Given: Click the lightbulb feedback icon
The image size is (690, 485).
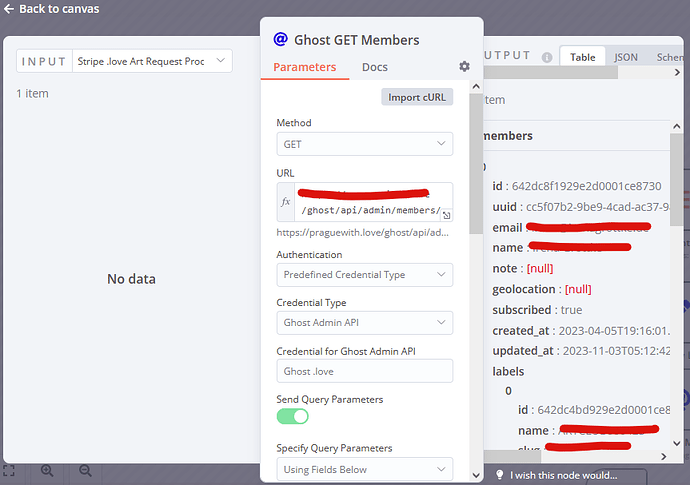Looking at the screenshot, I should coord(499,475).
